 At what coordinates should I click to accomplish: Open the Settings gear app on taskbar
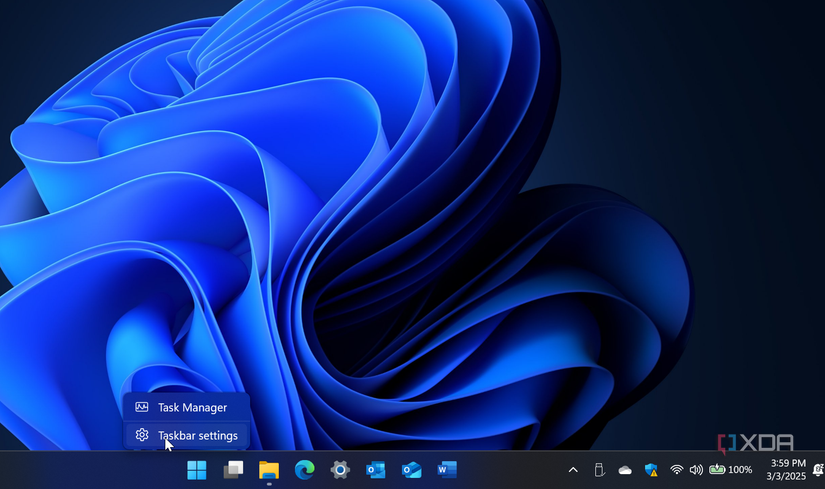[340, 470]
